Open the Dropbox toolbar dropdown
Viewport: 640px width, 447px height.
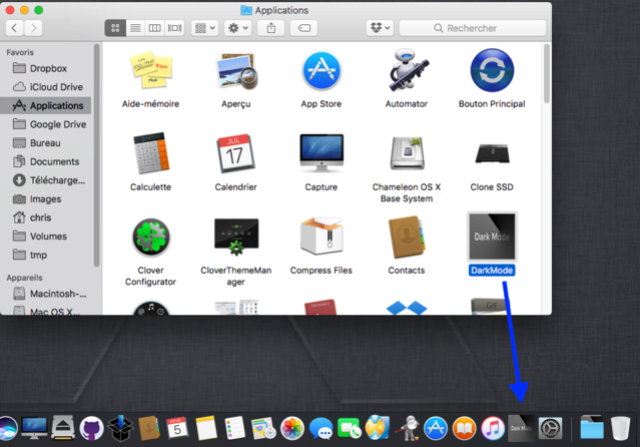pos(380,28)
